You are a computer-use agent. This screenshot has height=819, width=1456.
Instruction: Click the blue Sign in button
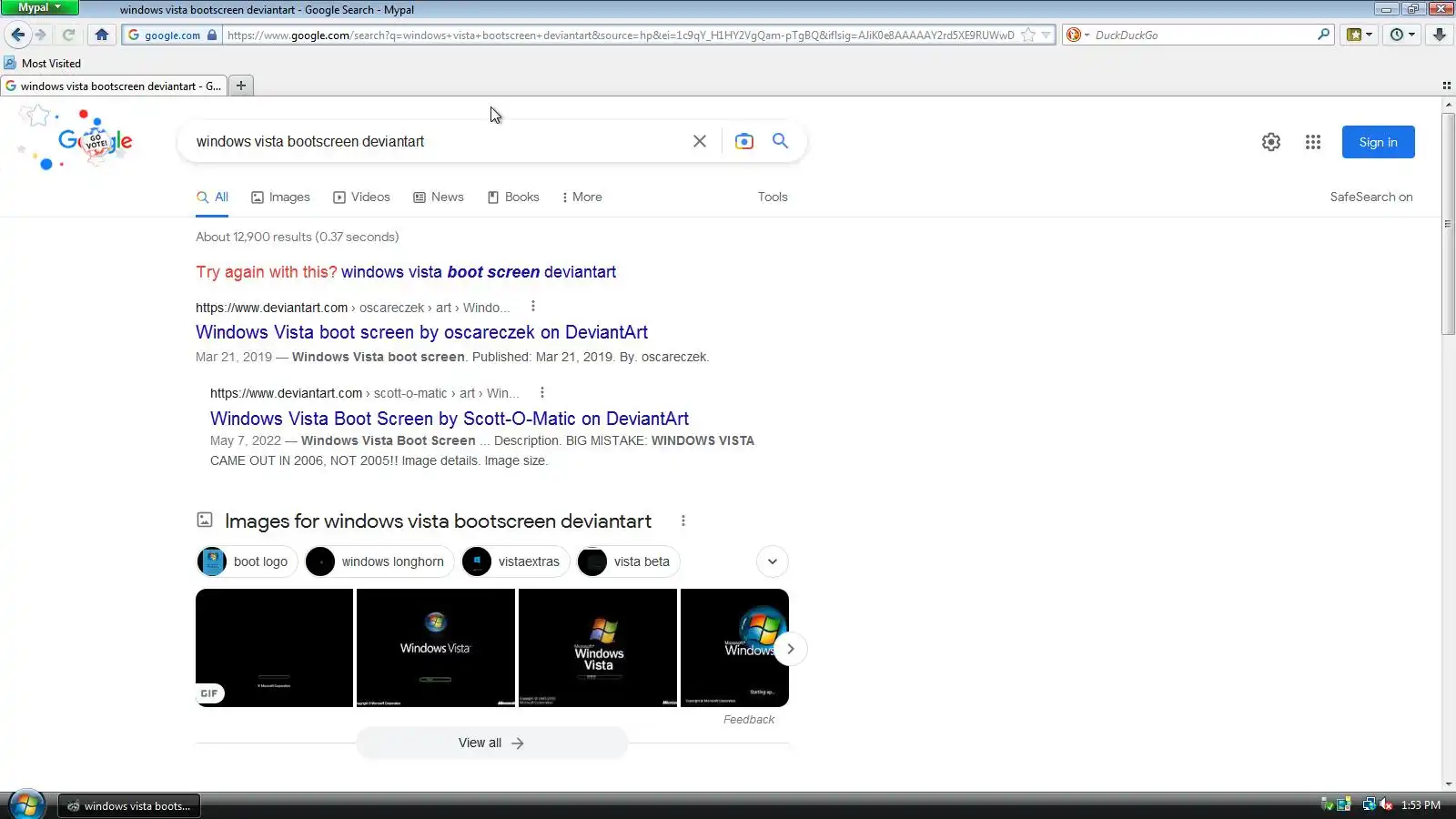pos(1378,142)
